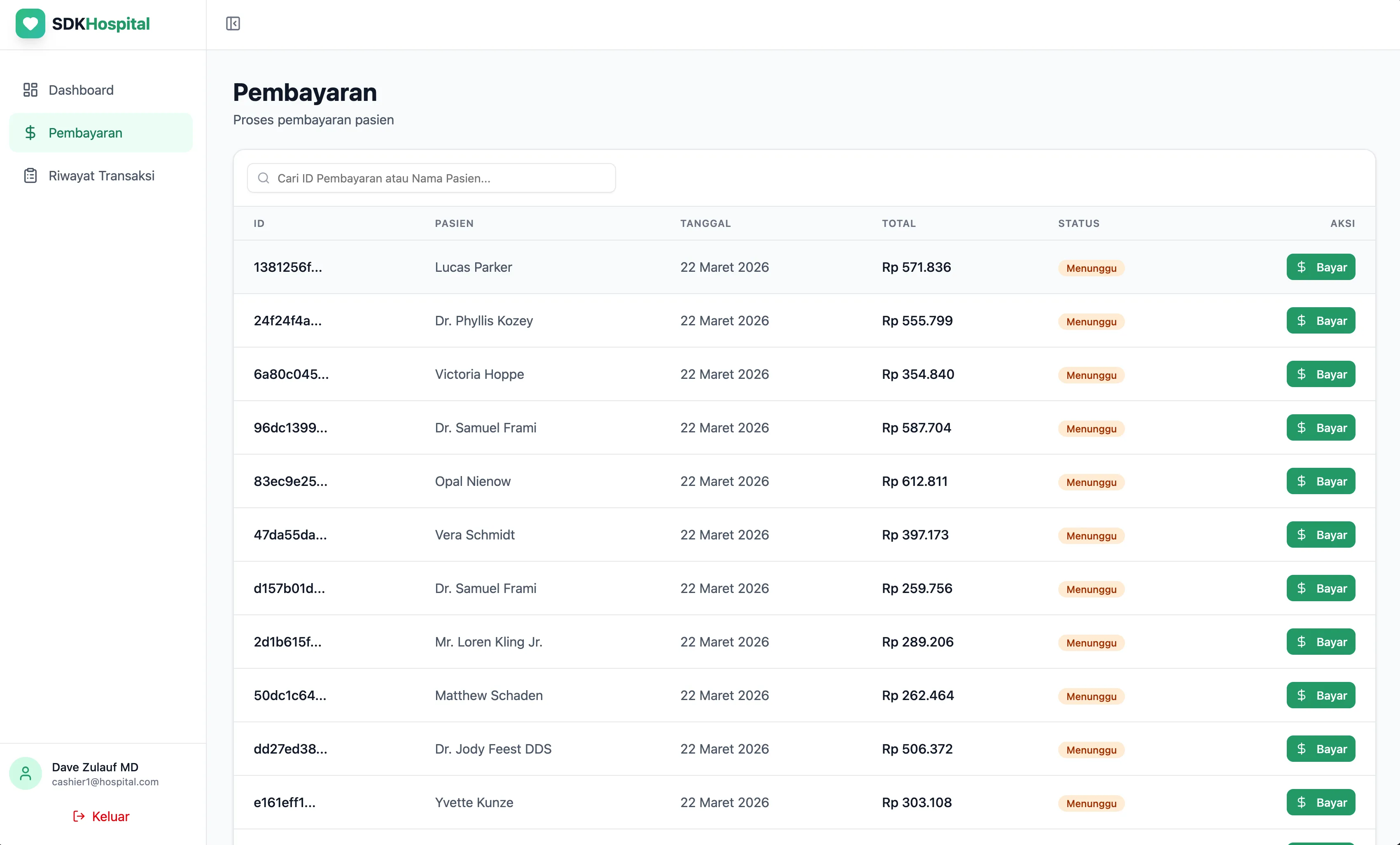
Task: Select the Dashboard grid icon
Action: [30, 90]
